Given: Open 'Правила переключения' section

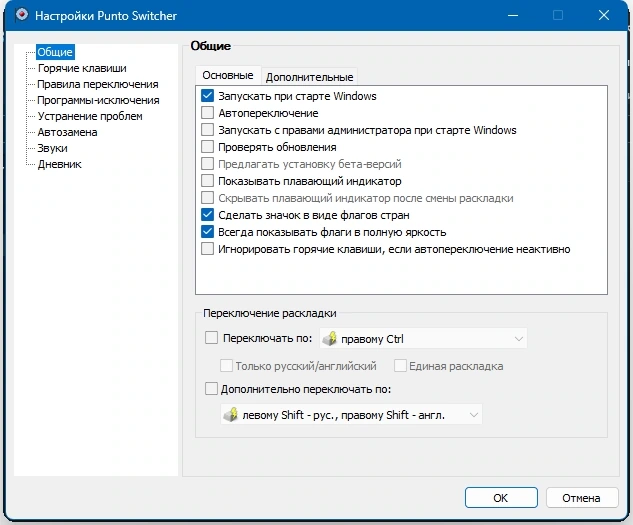Looking at the screenshot, I should (98, 84).
